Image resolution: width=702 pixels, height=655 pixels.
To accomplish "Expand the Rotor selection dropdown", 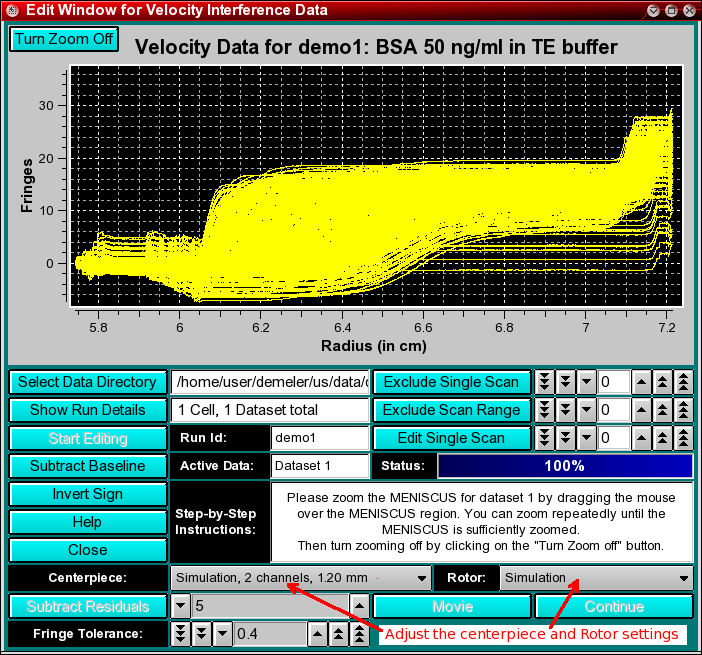I will 596,578.
